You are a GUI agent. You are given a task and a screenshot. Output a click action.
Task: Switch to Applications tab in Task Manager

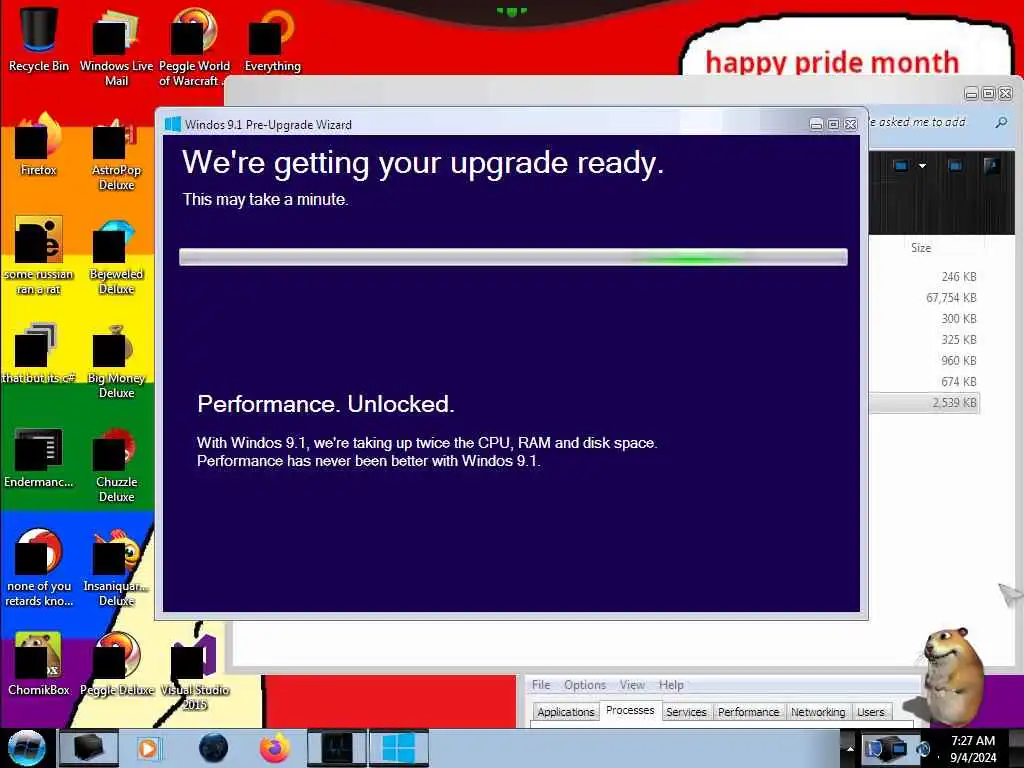coord(566,712)
